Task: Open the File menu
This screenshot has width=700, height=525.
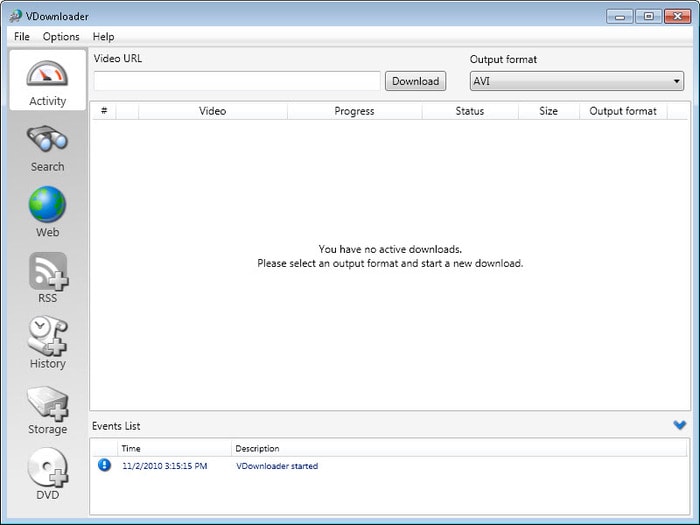Action: 22,37
